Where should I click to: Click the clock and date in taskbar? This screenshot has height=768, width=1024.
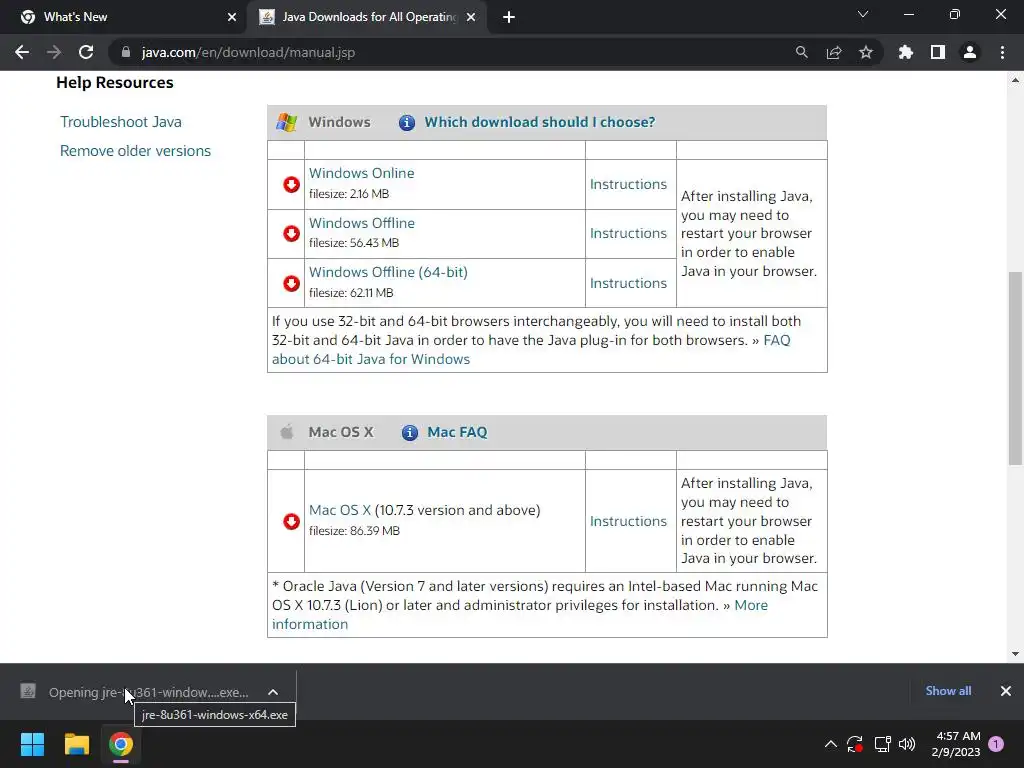(x=956, y=744)
